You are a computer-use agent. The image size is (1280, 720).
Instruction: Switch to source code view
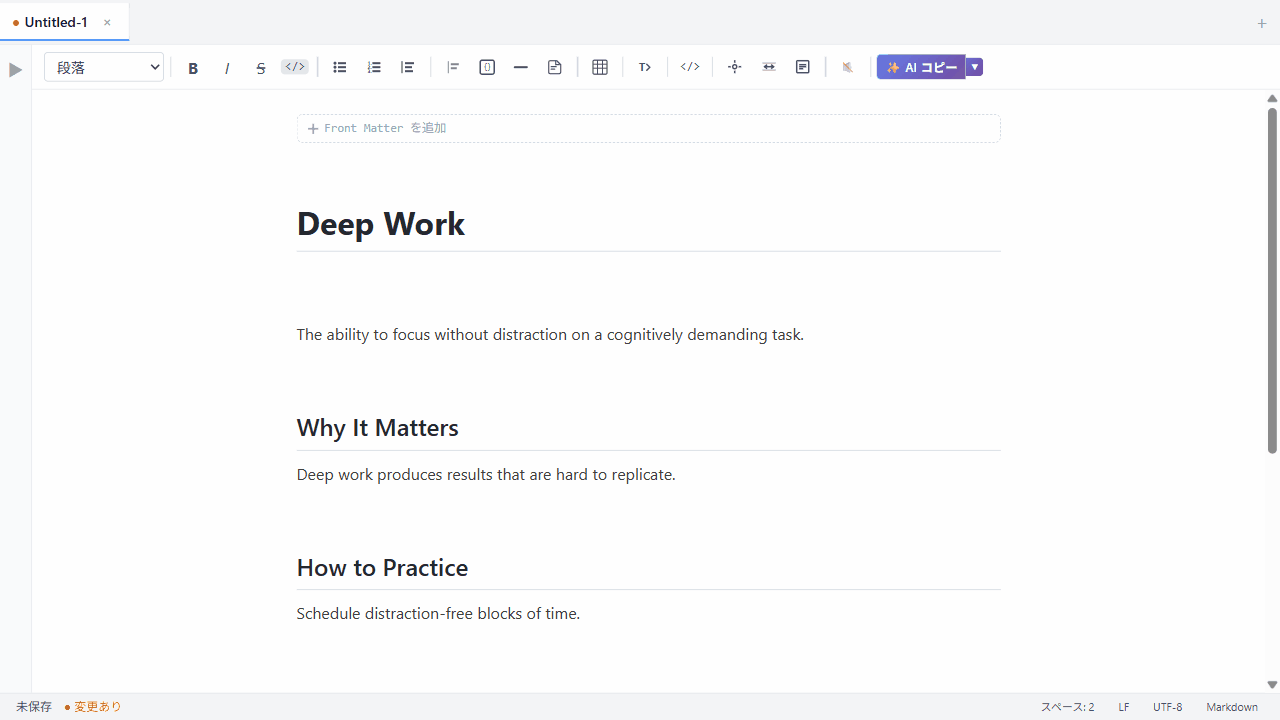point(690,67)
